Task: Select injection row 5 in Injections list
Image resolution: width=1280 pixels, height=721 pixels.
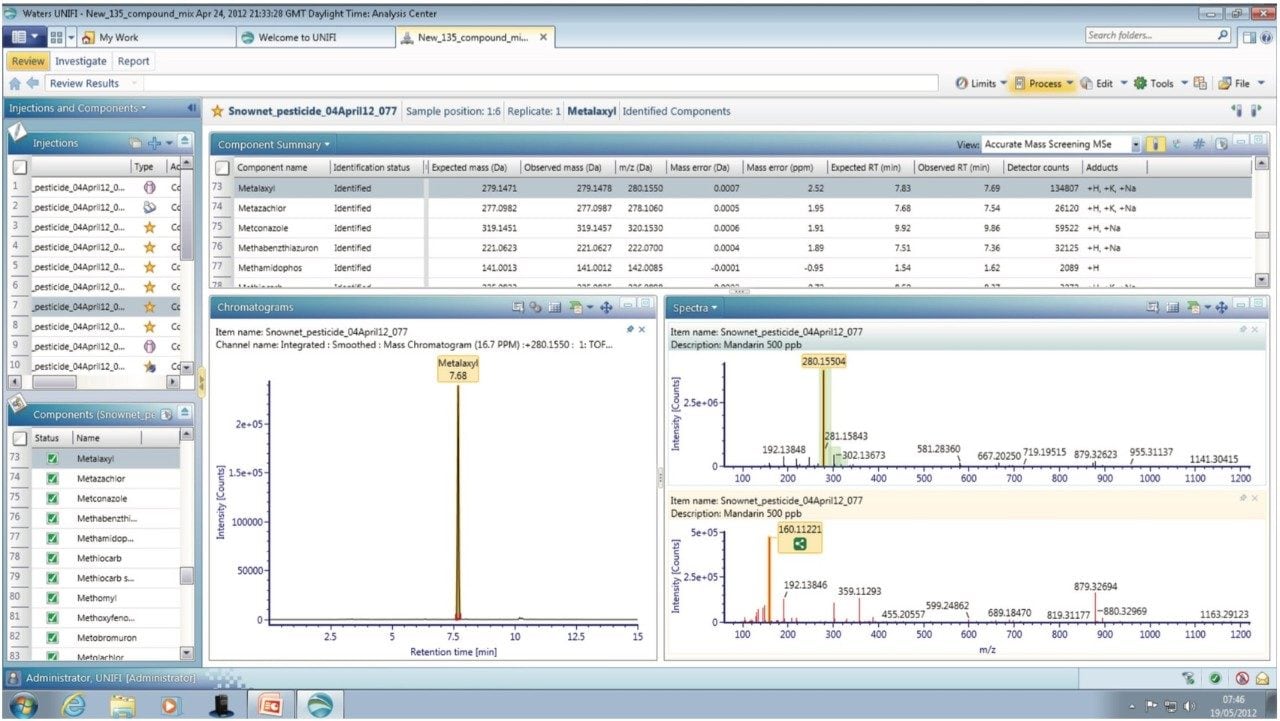Action: pos(95,266)
